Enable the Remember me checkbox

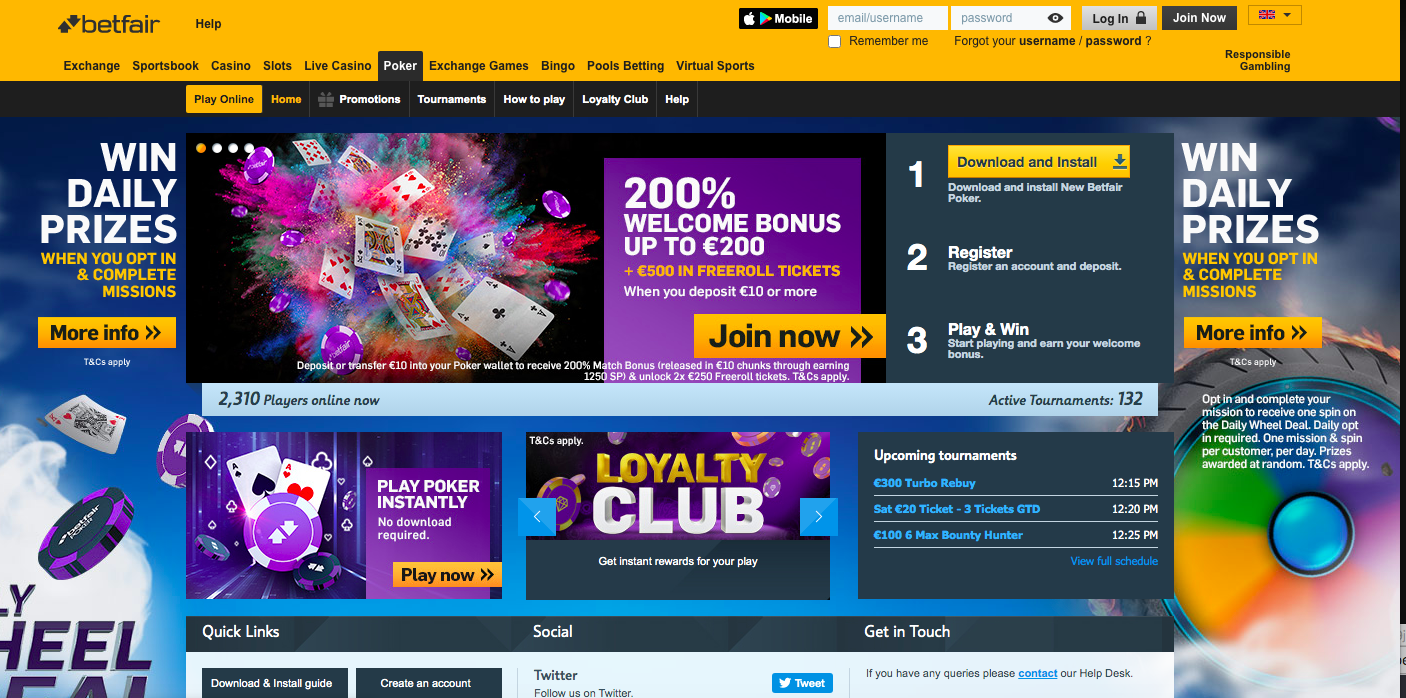[835, 41]
